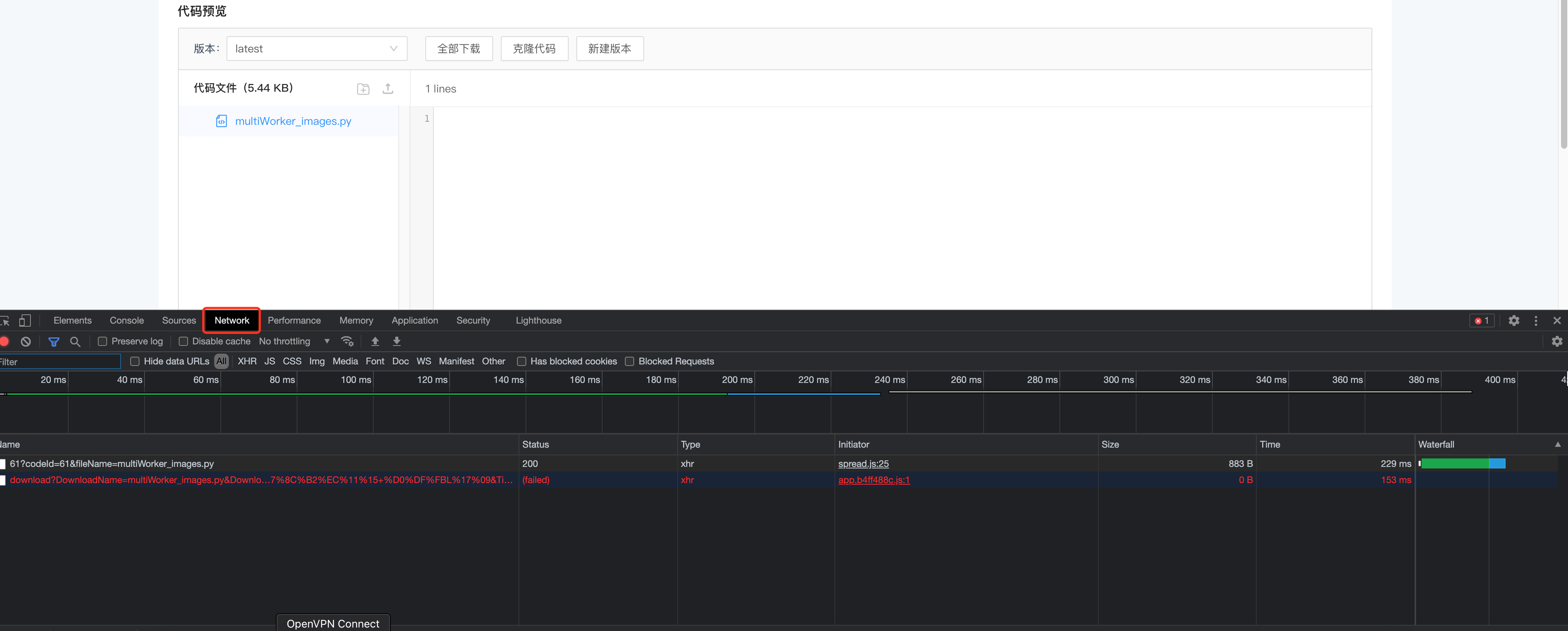The image size is (1568, 631).
Task: Open the network conditions wifi icon
Action: click(x=348, y=341)
